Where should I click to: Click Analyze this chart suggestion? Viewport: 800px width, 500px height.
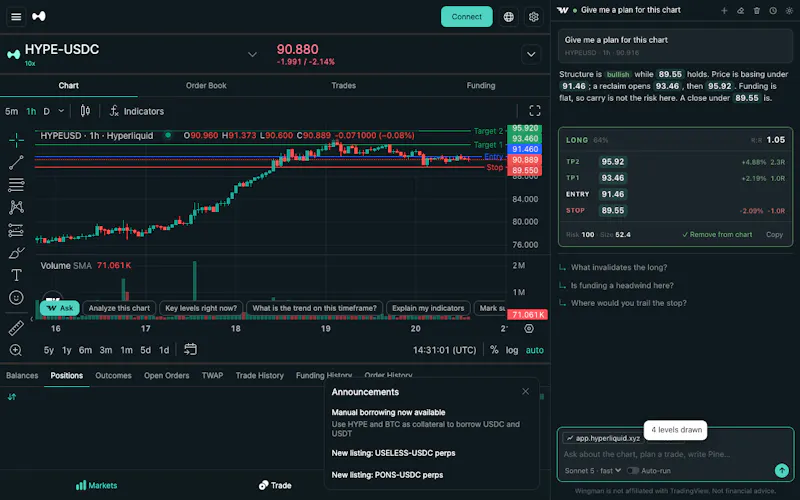119,308
